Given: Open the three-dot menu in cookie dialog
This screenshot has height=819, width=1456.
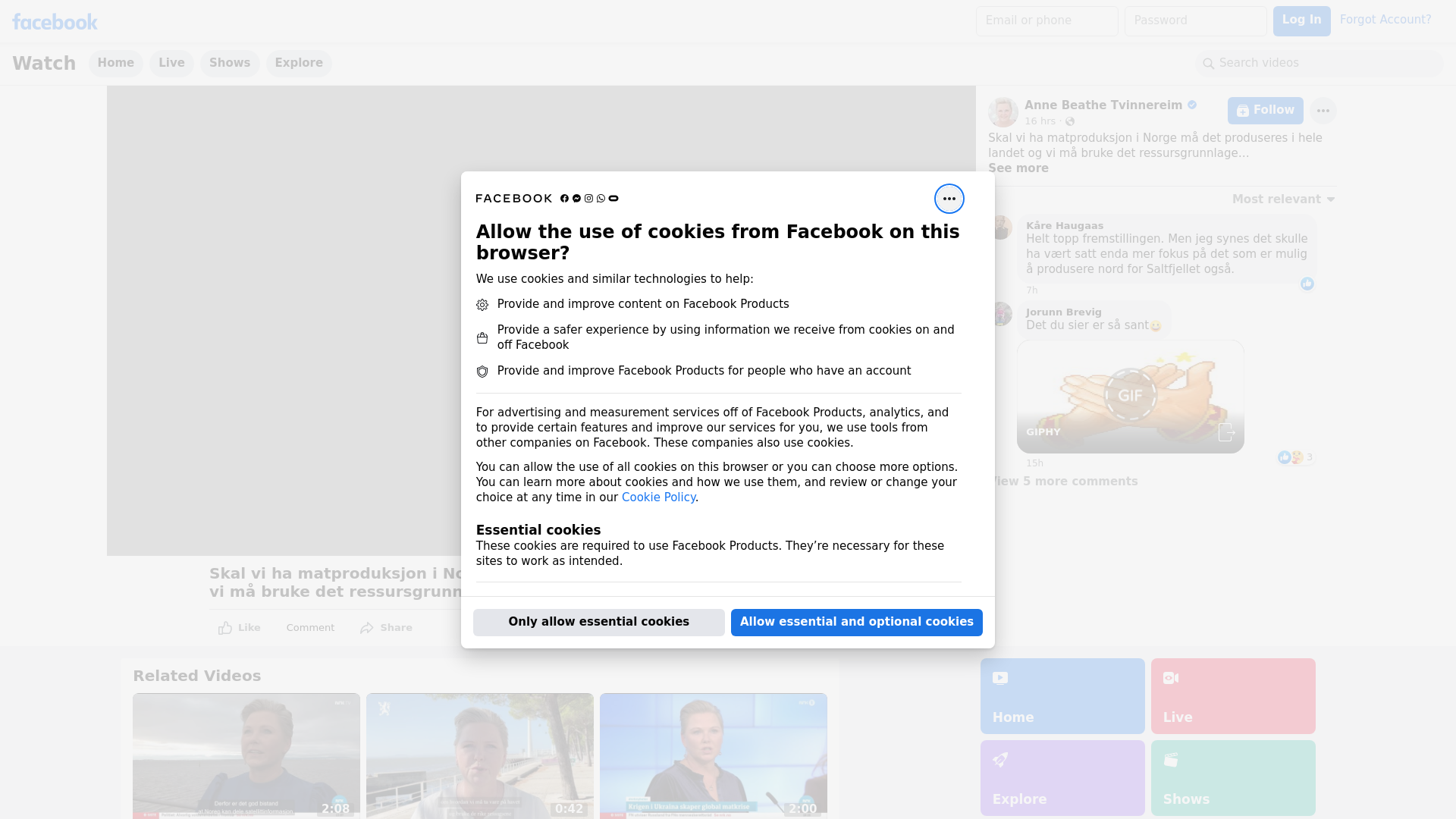Looking at the screenshot, I should click(949, 199).
